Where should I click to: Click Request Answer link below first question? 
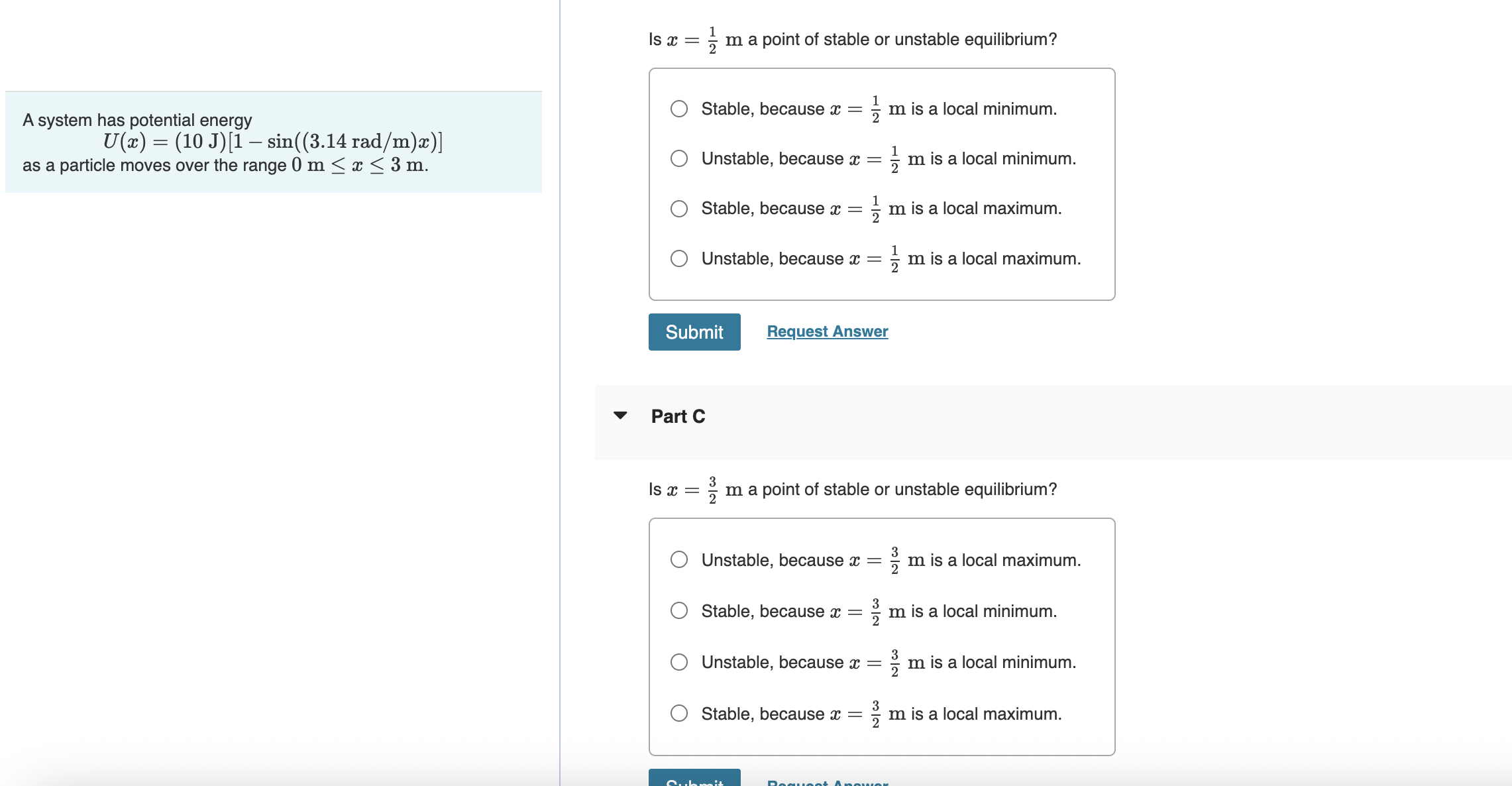(827, 331)
